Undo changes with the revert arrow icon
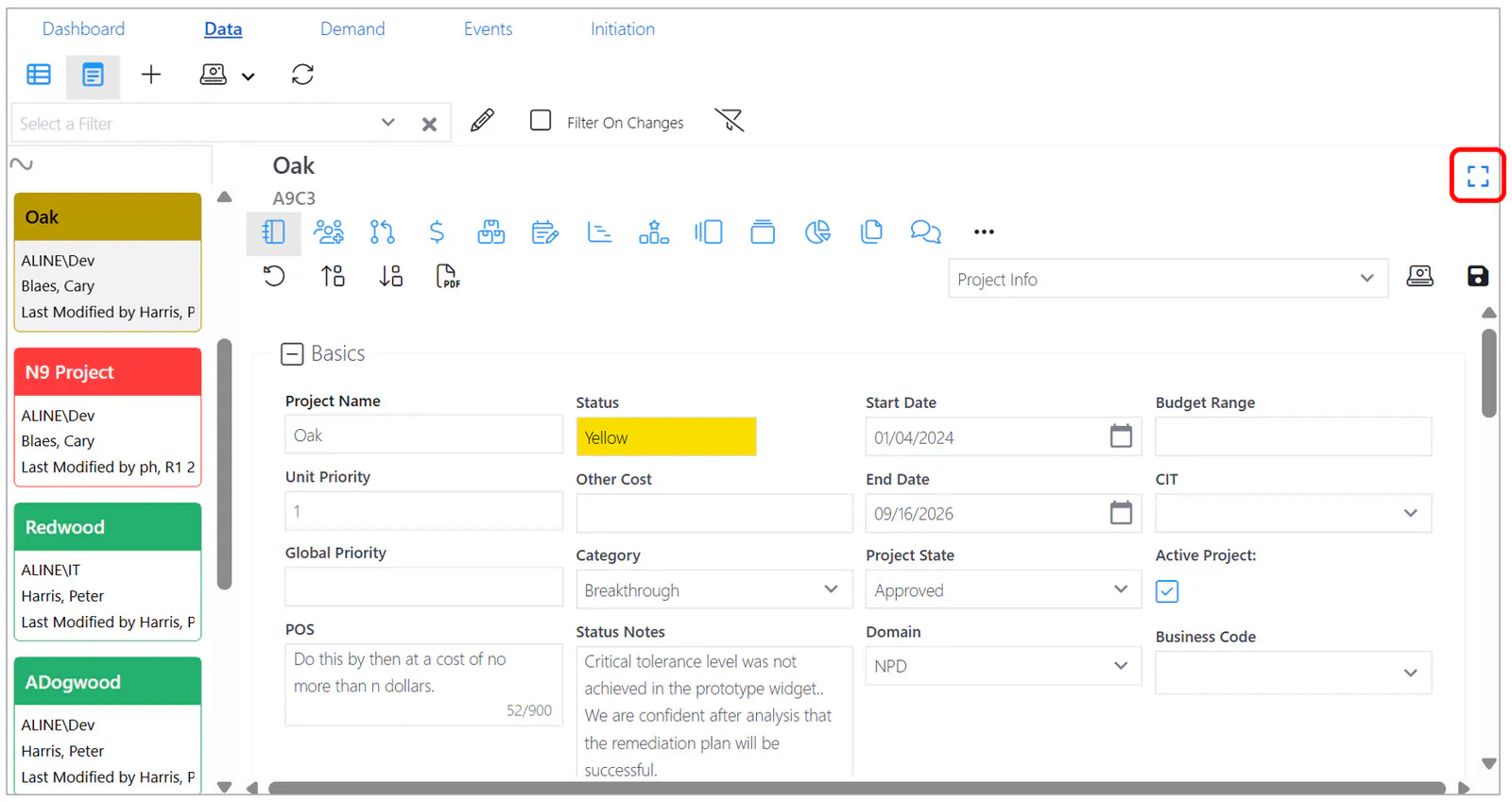 click(x=274, y=276)
